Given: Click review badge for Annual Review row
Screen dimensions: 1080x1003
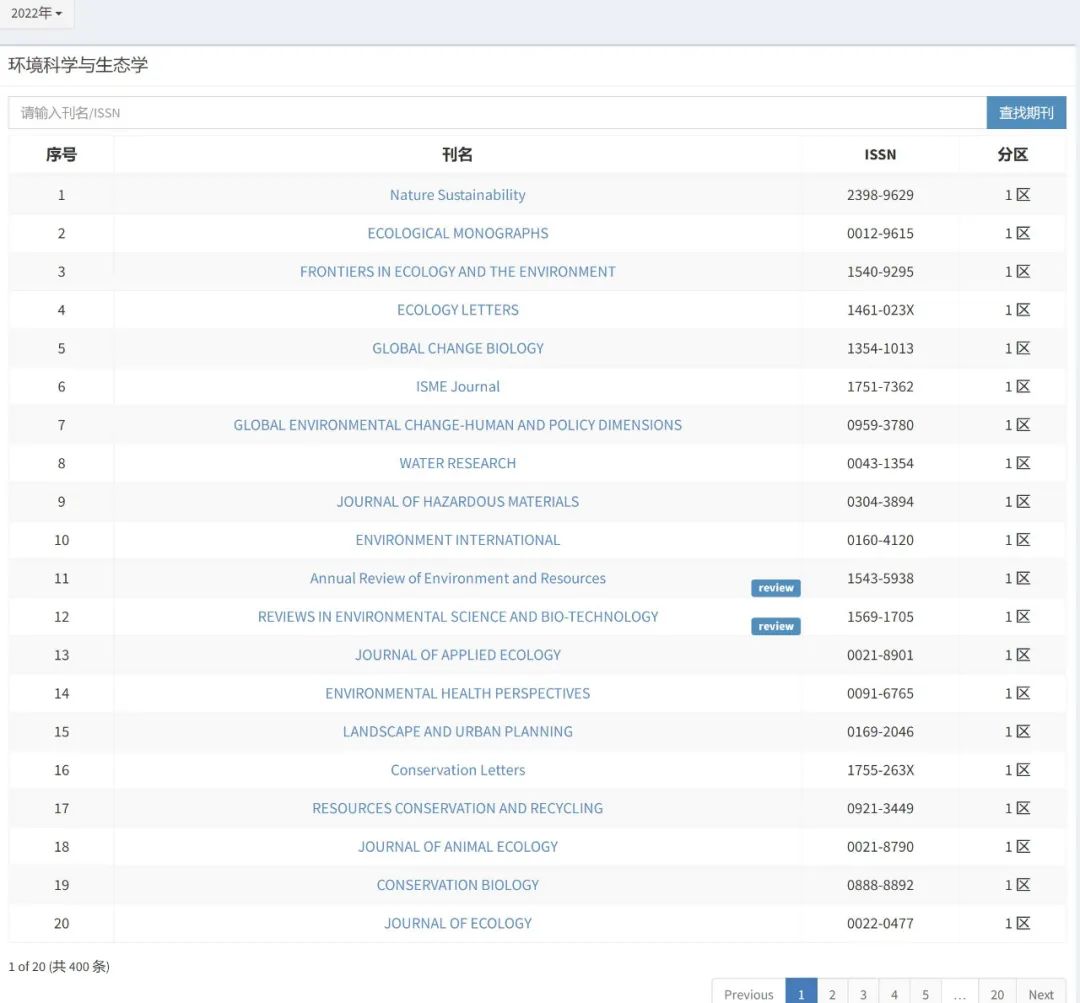Looking at the screenshot, I should 775,588.
